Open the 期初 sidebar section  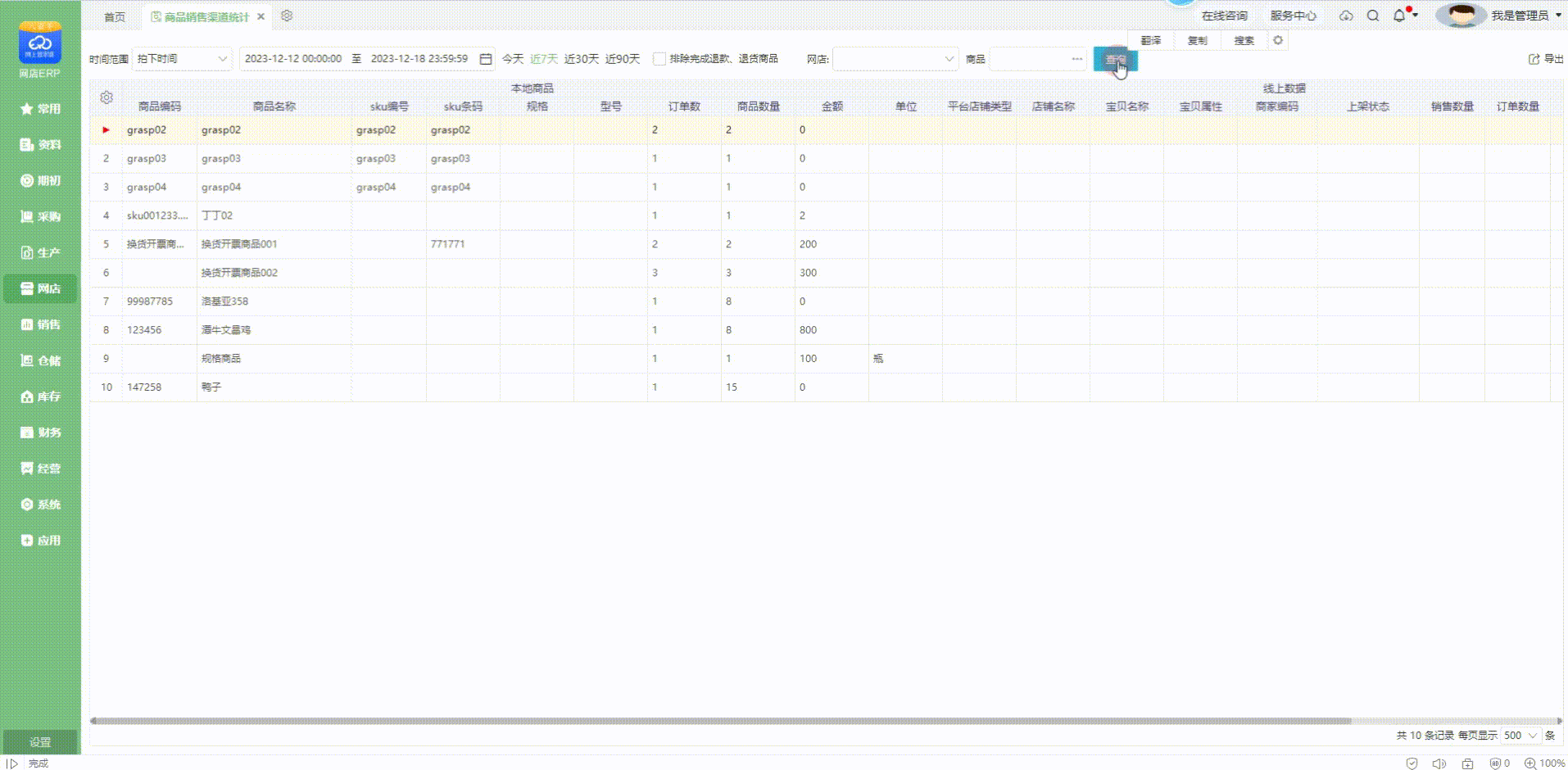pyautogui.click(x=40, y=180)
